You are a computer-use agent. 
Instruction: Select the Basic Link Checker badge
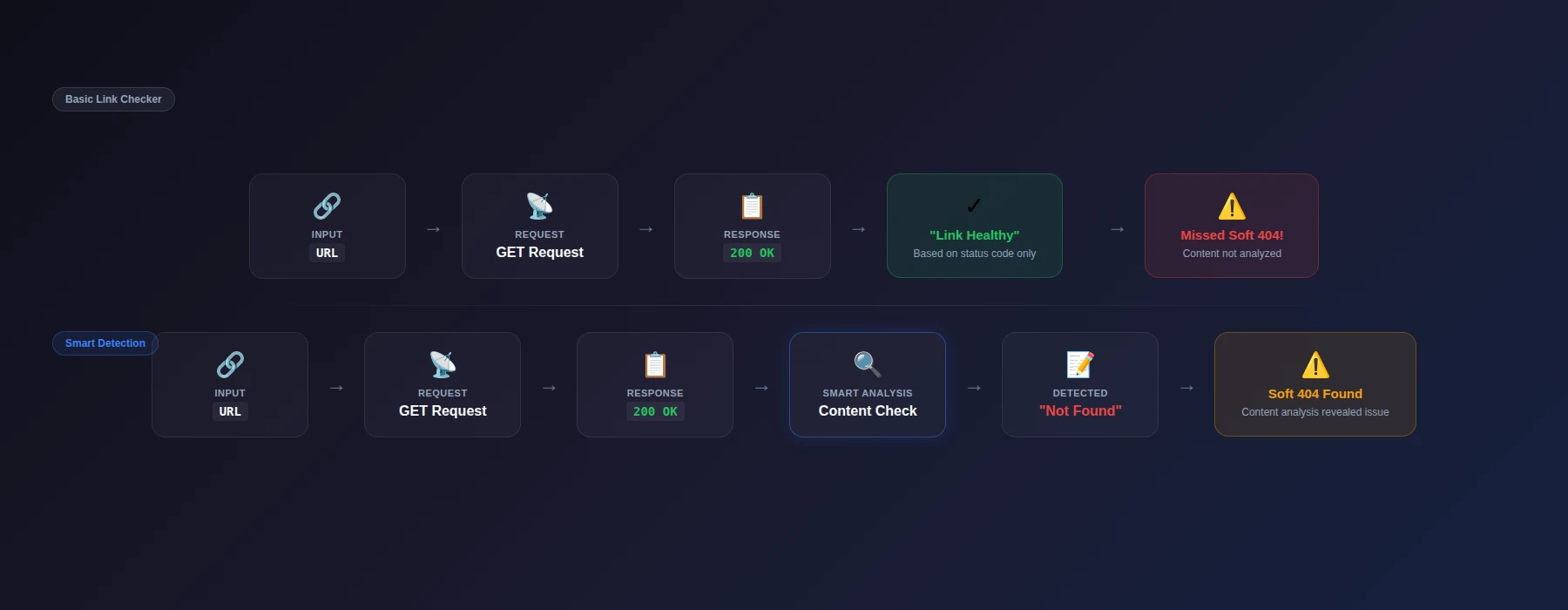tap(113, 99)
